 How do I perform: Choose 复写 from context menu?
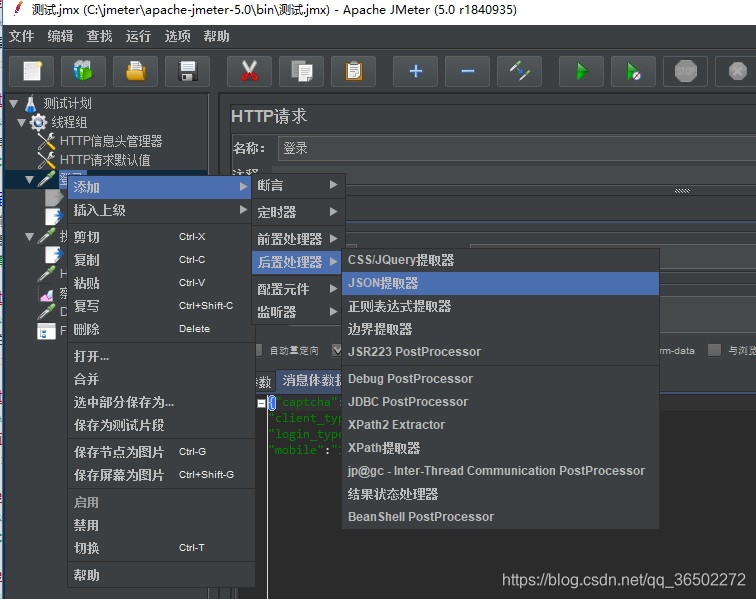tap(160, 306)
